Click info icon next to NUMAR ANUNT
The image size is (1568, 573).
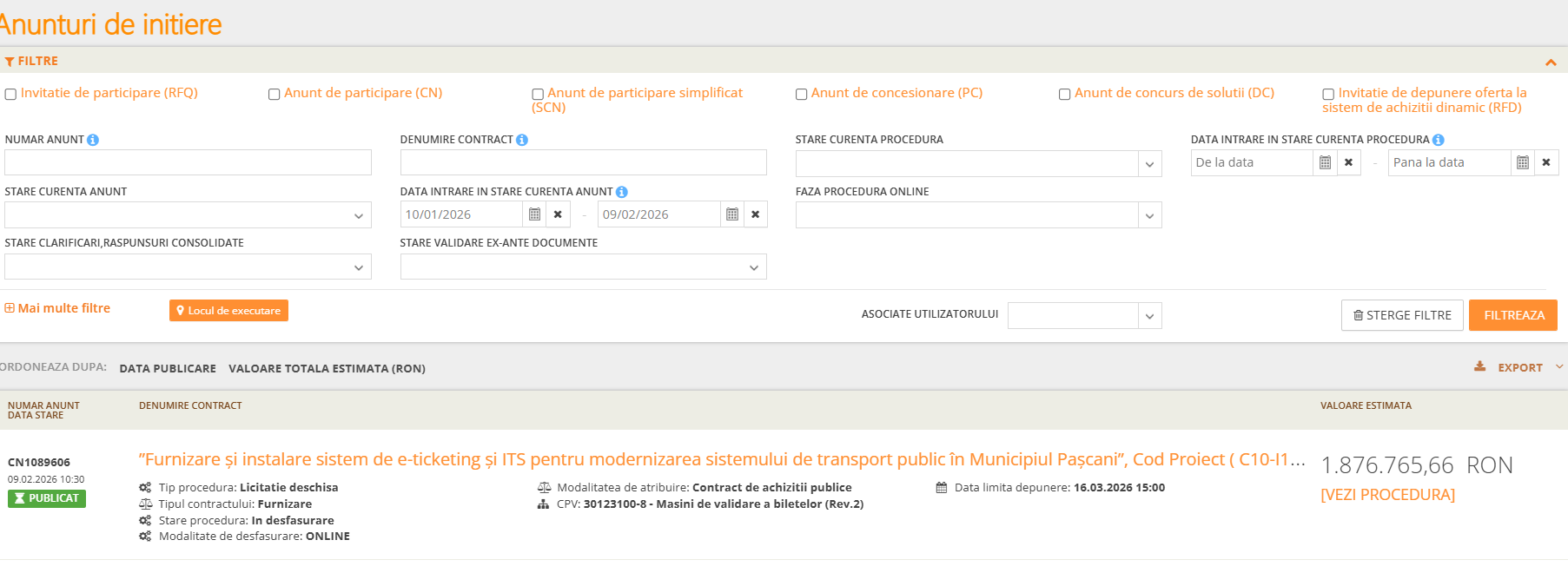(x=93, y=140)
